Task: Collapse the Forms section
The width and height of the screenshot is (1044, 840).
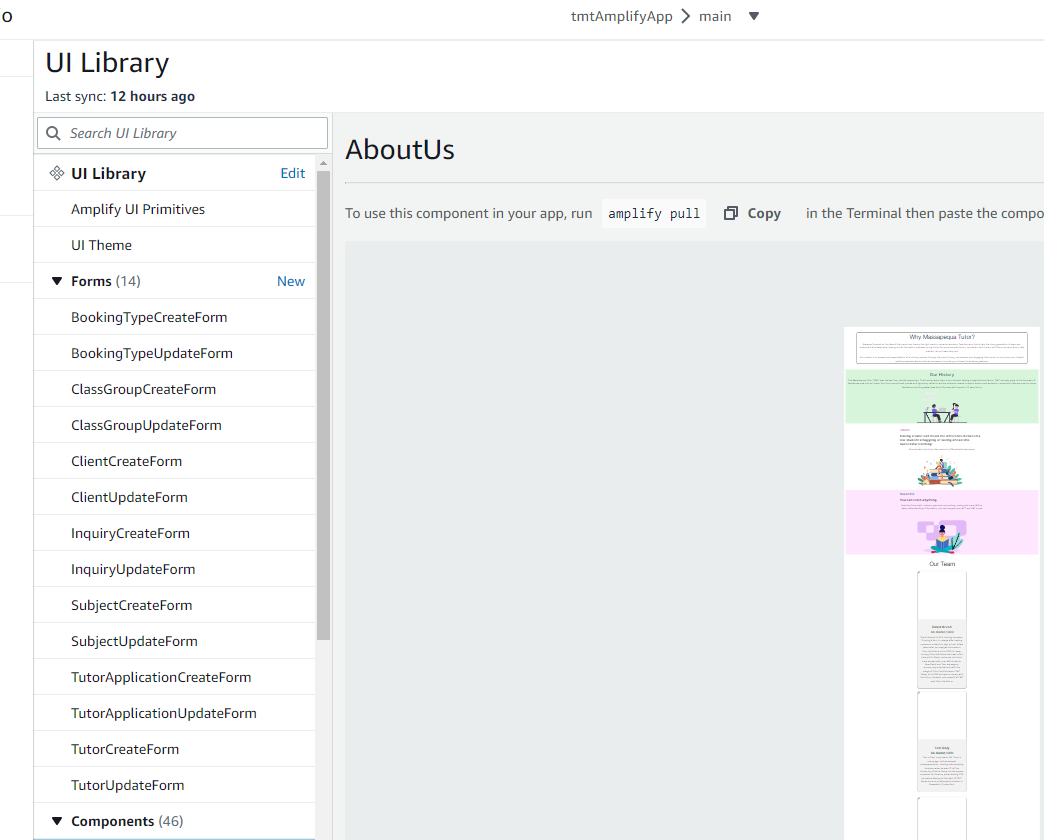Action: (x=57, y=281)
